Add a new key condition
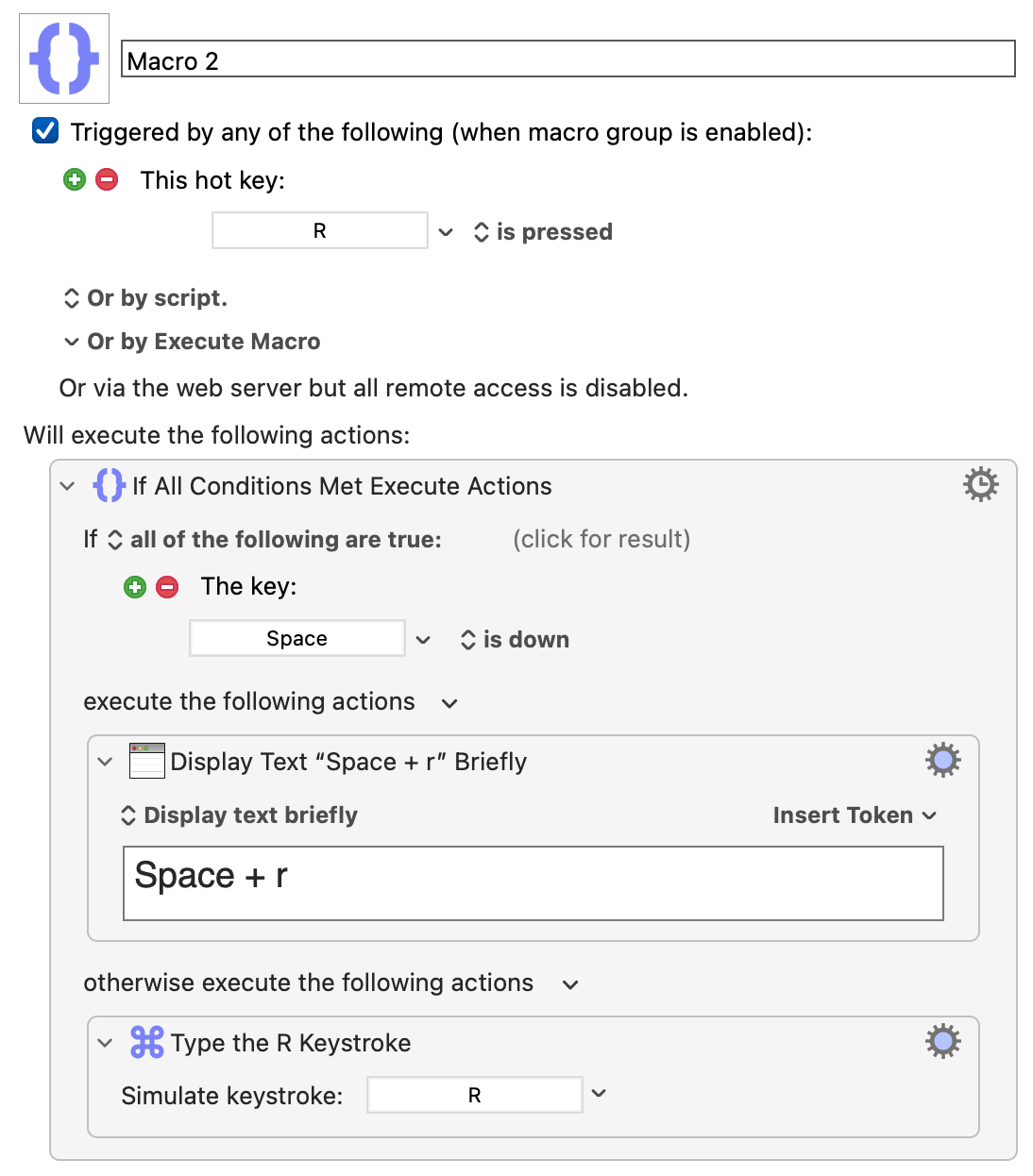Screen dimensions: 1033x1176 [135, 587]
